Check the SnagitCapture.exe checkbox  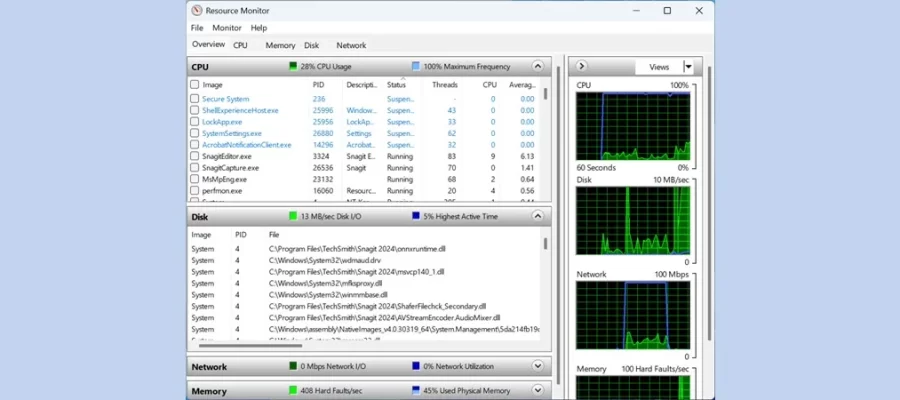coord(195,168)
